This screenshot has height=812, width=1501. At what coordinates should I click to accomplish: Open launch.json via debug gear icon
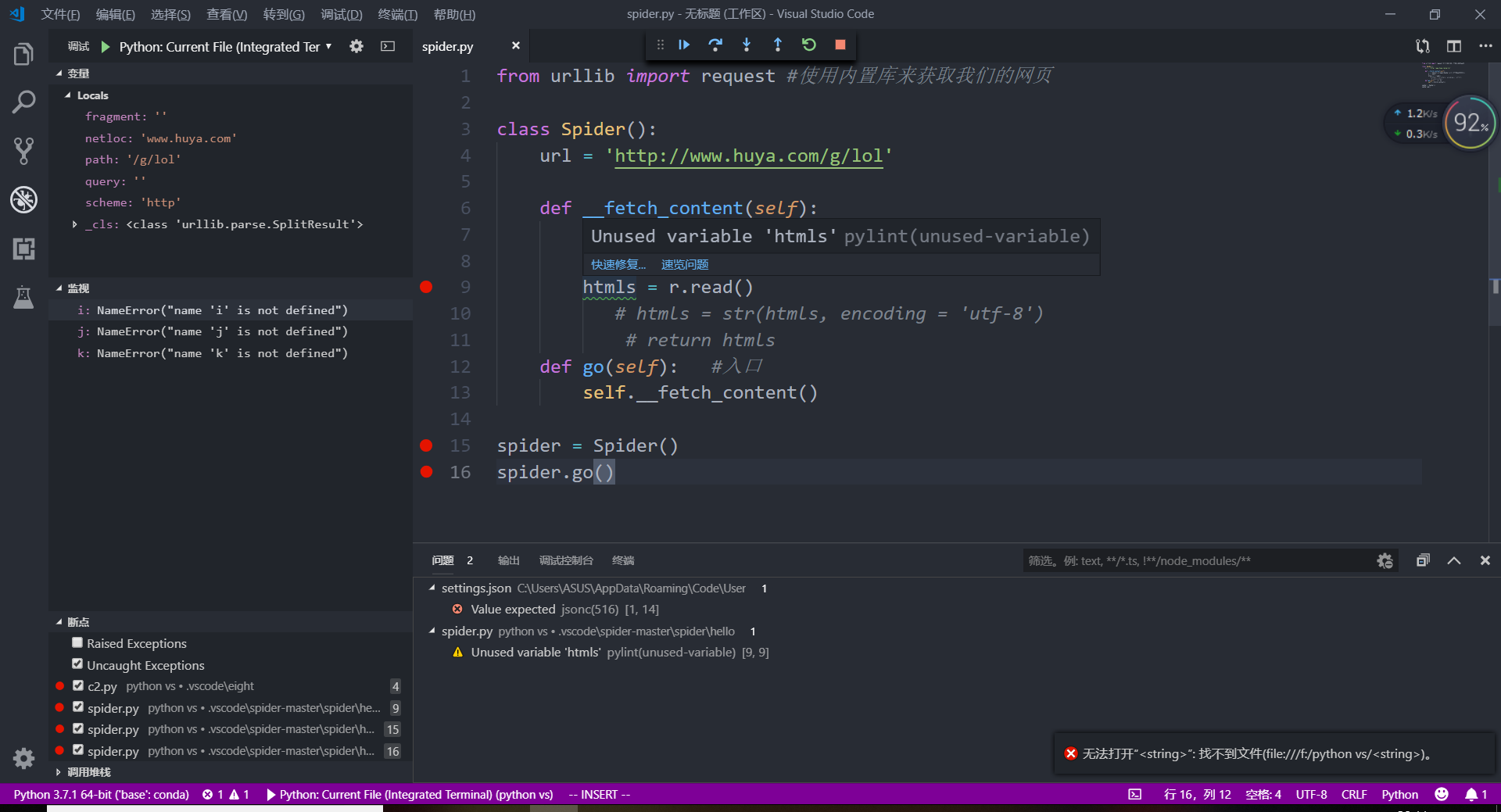356,46
